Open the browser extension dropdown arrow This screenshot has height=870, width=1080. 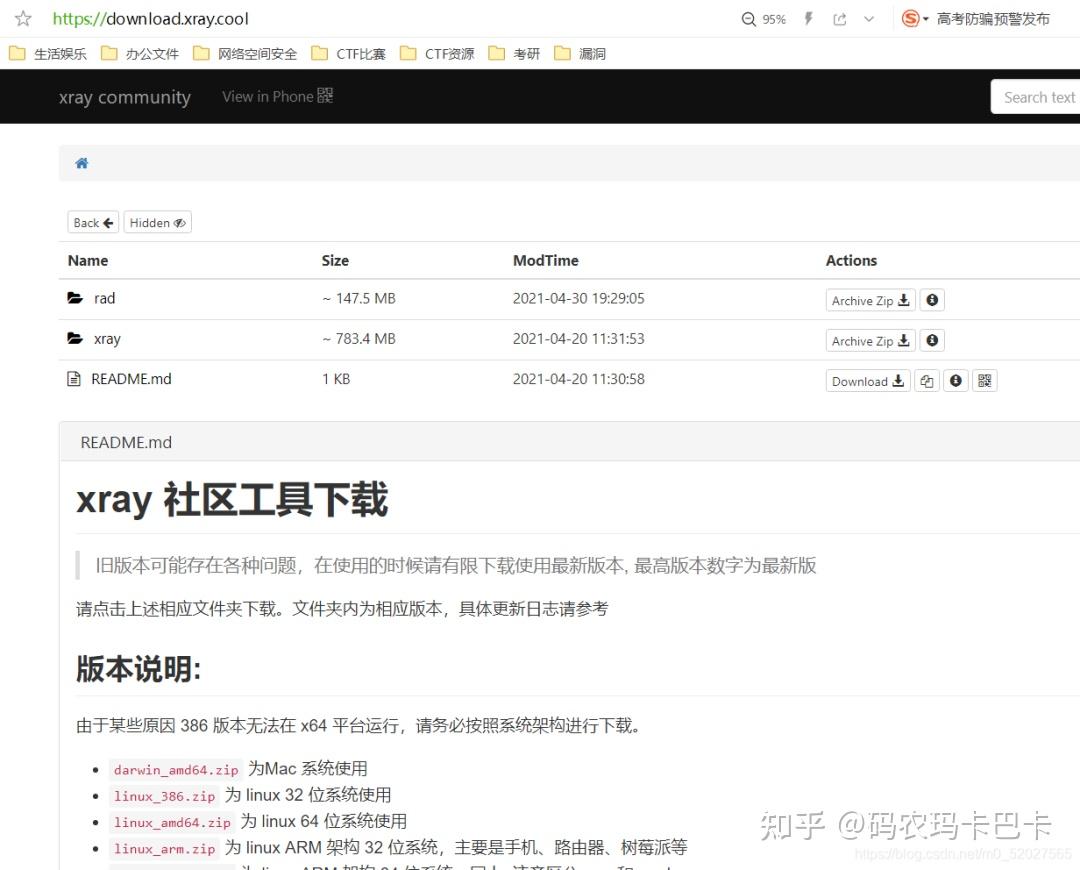[x=867, y=18]
